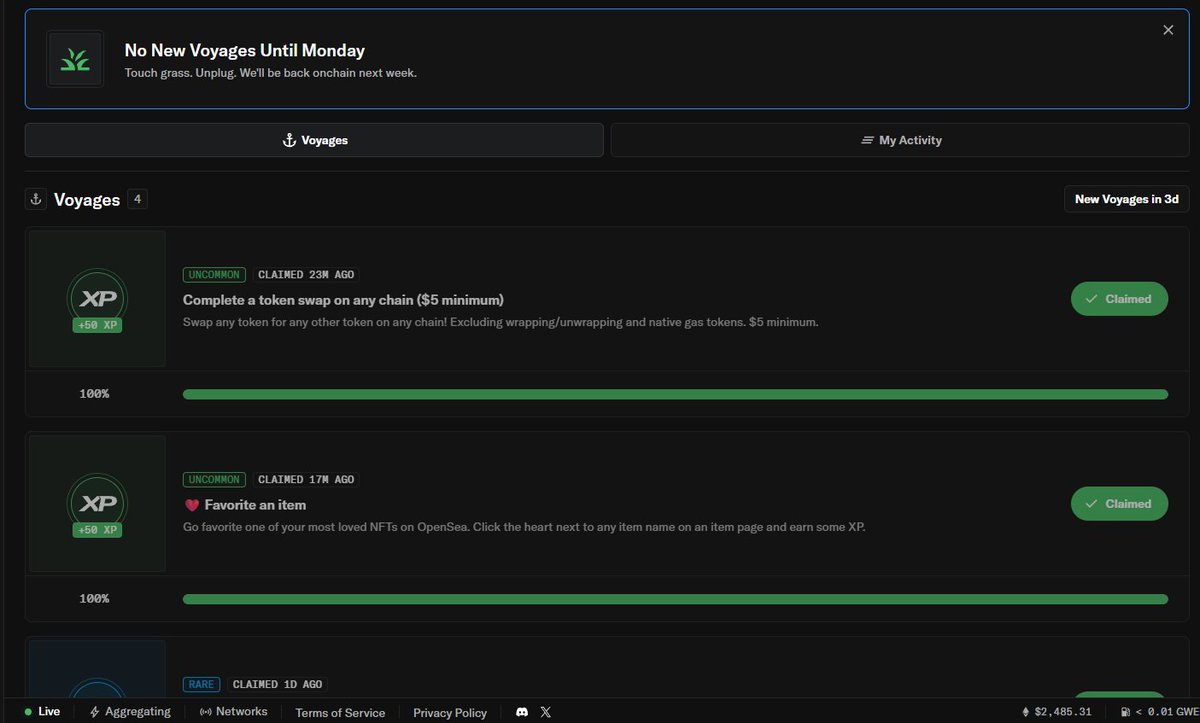Click the anchor icon beside Voyages heading
Viewport: 1200px width, 723px height.
[x=35, y=199]
